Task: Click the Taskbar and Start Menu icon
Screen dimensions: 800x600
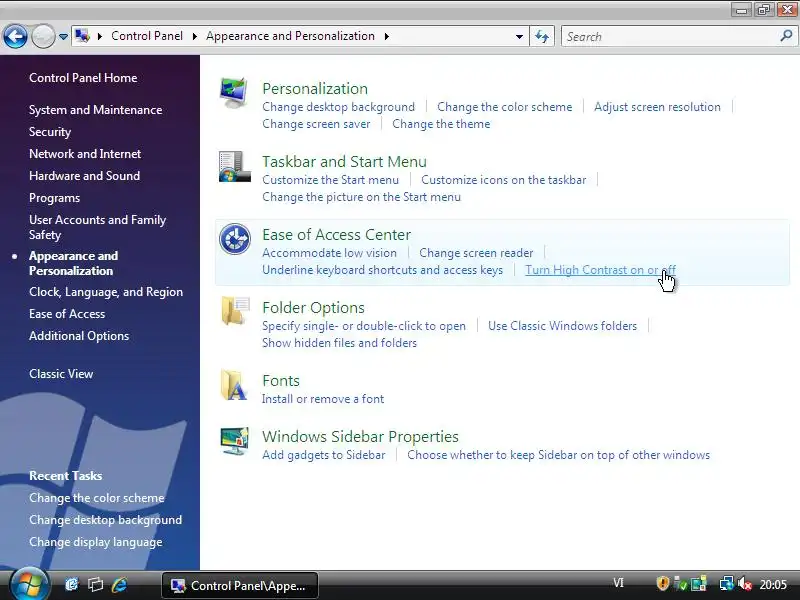Action: (235, 166)
